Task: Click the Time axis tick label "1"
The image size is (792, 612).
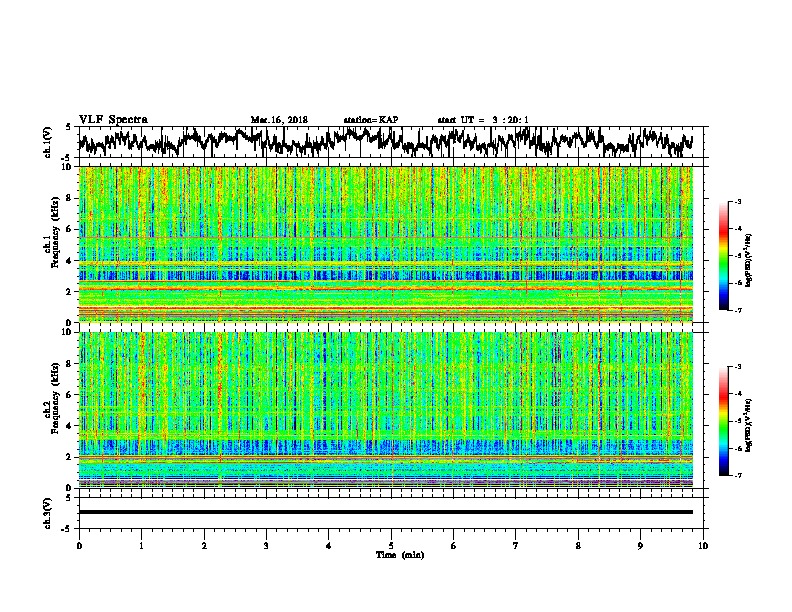Action: [x=141, y=546]
